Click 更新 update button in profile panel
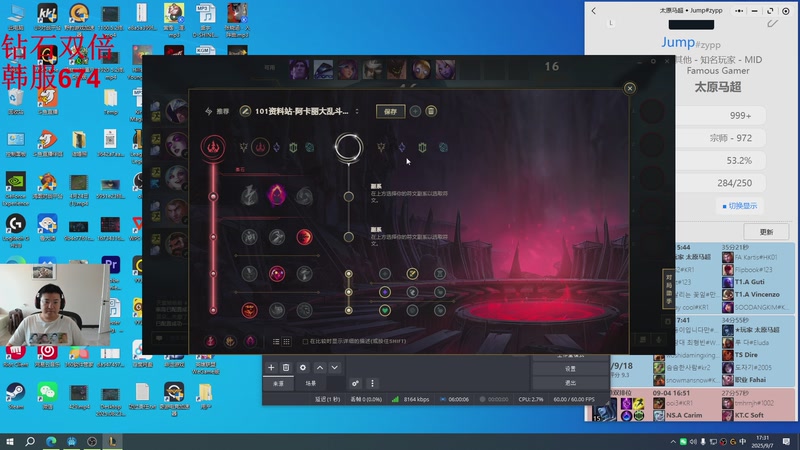The image size is (800, 450). click(x=766, y=232)
